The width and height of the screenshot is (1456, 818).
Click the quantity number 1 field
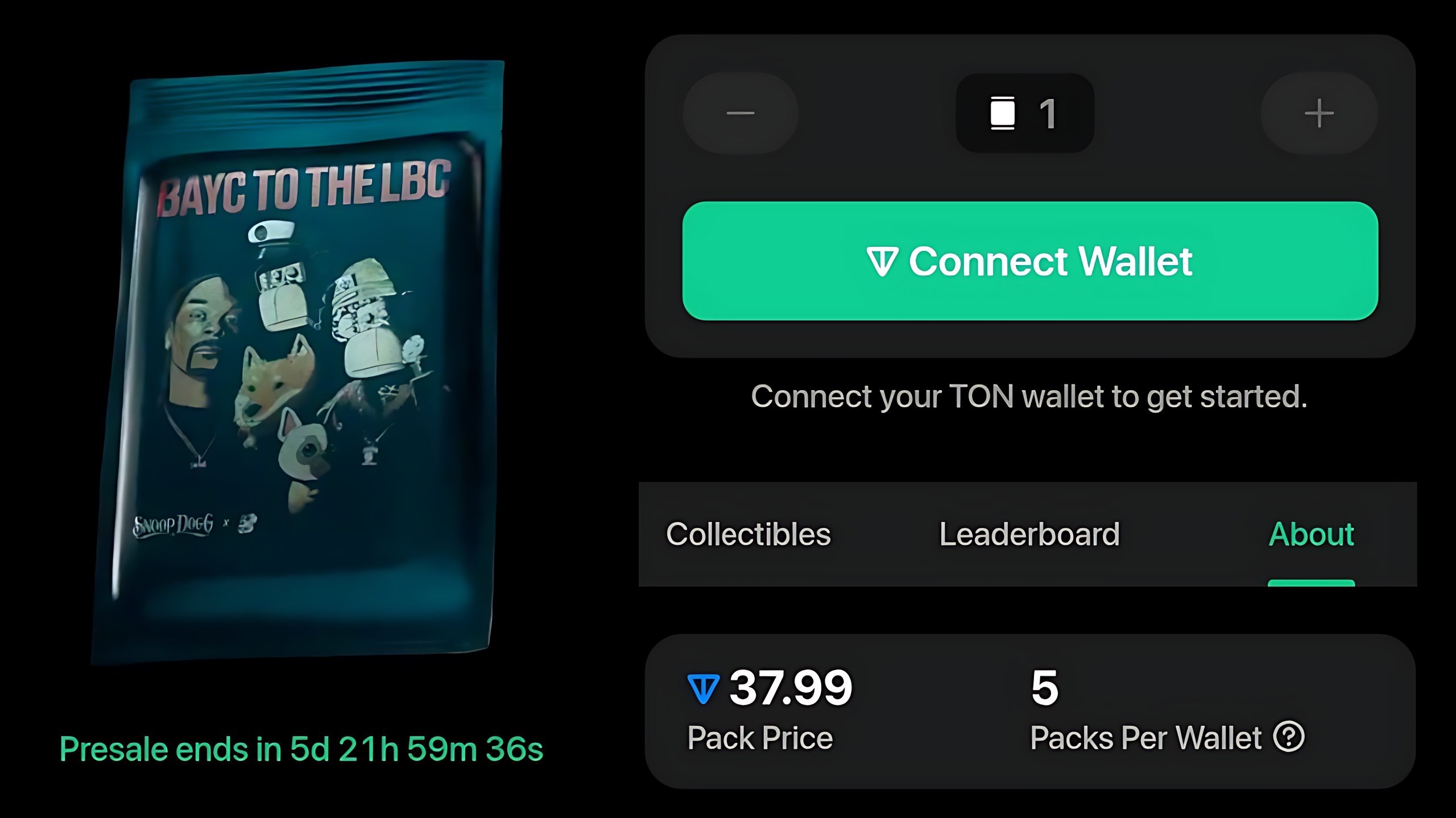(1025, 113)
